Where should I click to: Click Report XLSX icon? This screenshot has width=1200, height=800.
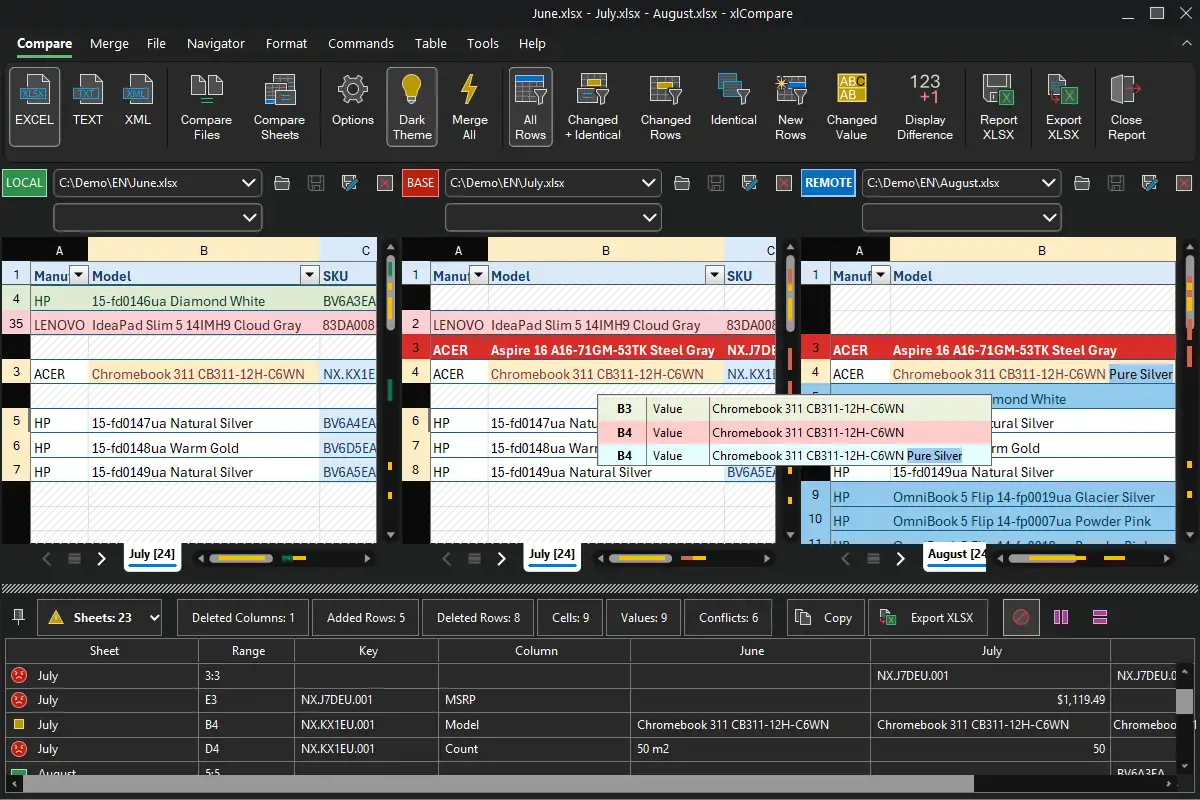(x=998, y=106)
